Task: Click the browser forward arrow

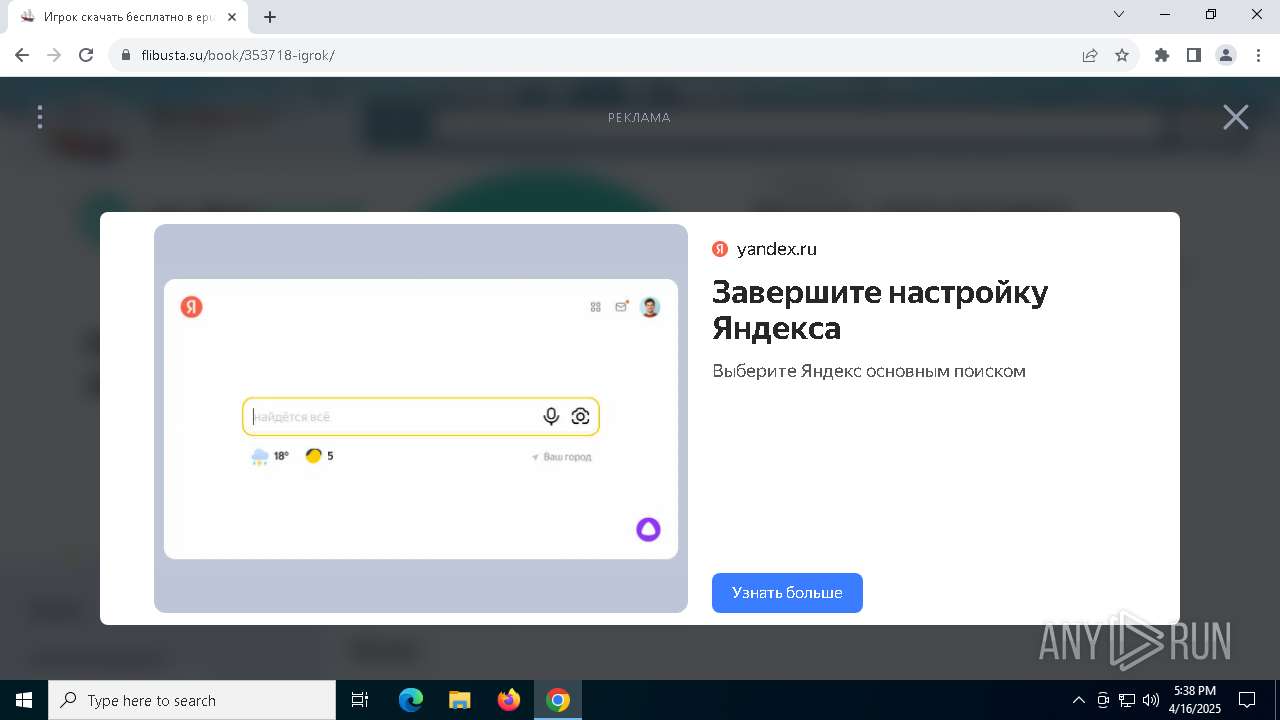Action: pos(54,55)
